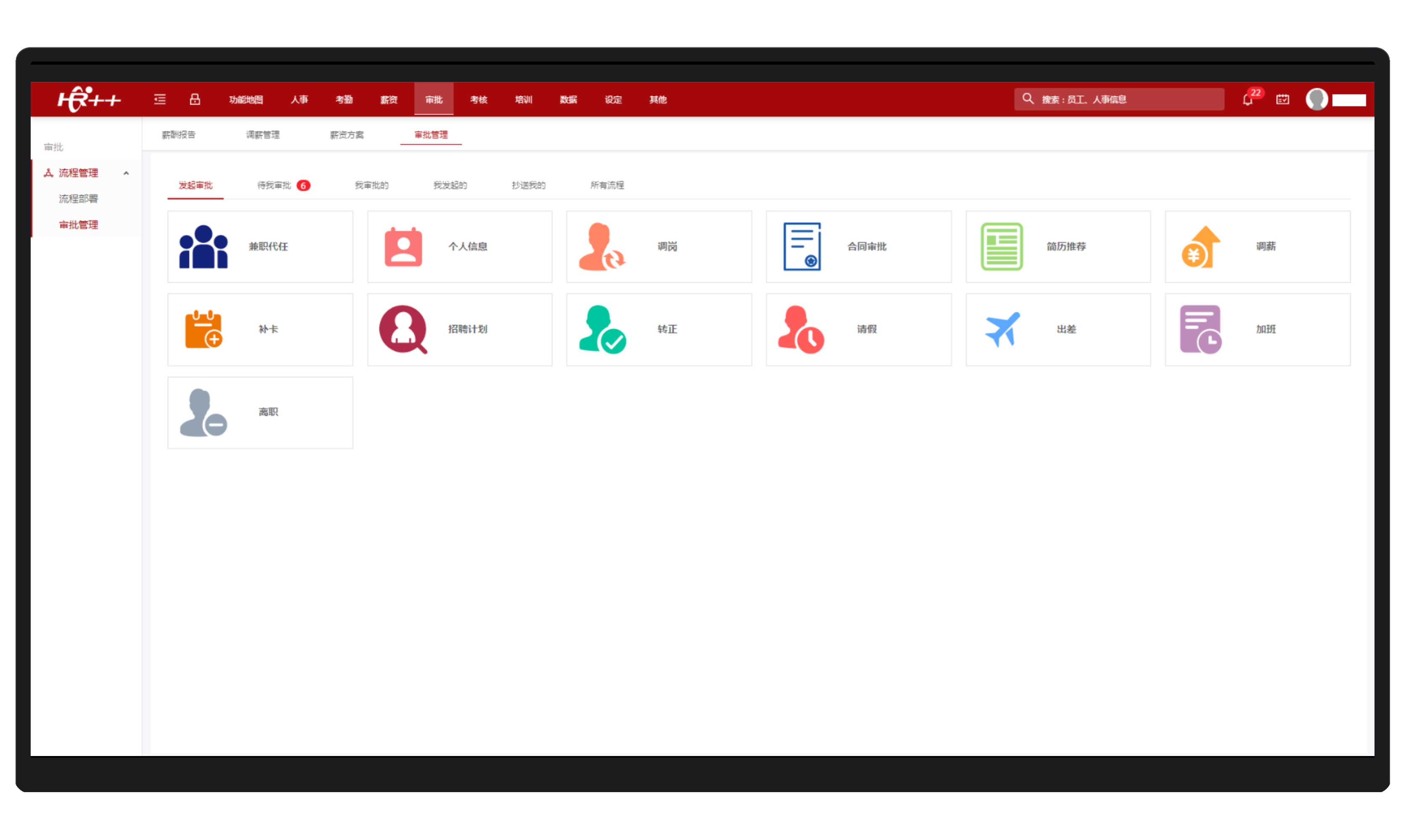
Task: Open the 请假 person clock icon
Action: point(801,329)
